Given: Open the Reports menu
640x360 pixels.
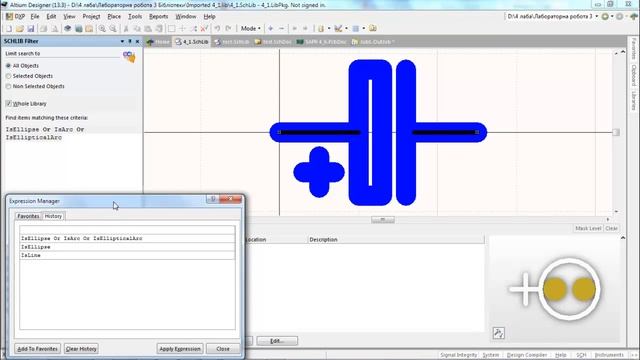Looking at the screenshot, I should (x=158, y=16).
